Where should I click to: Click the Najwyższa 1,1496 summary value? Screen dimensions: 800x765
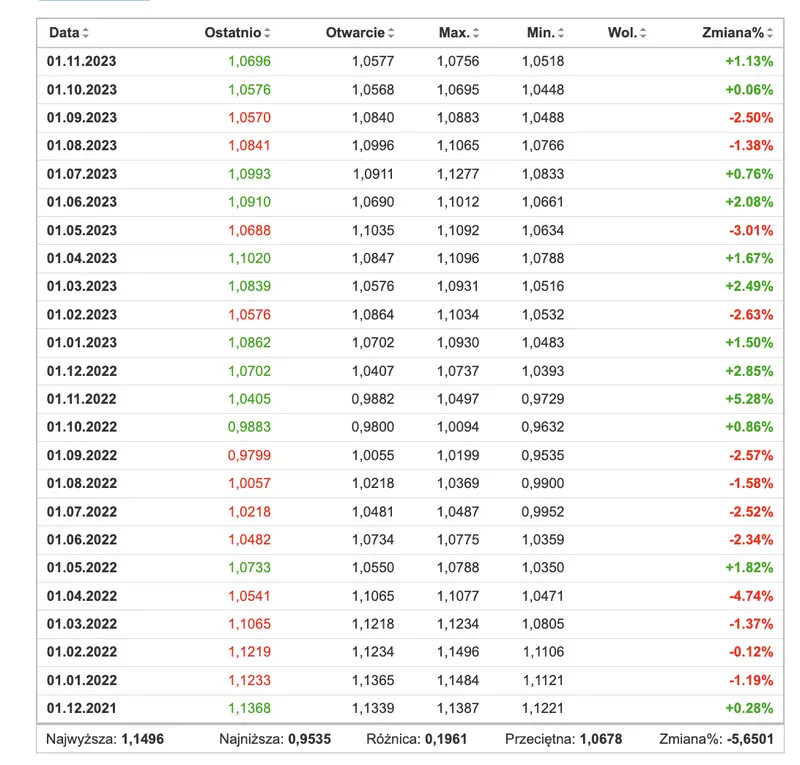[x=142, y=739]
